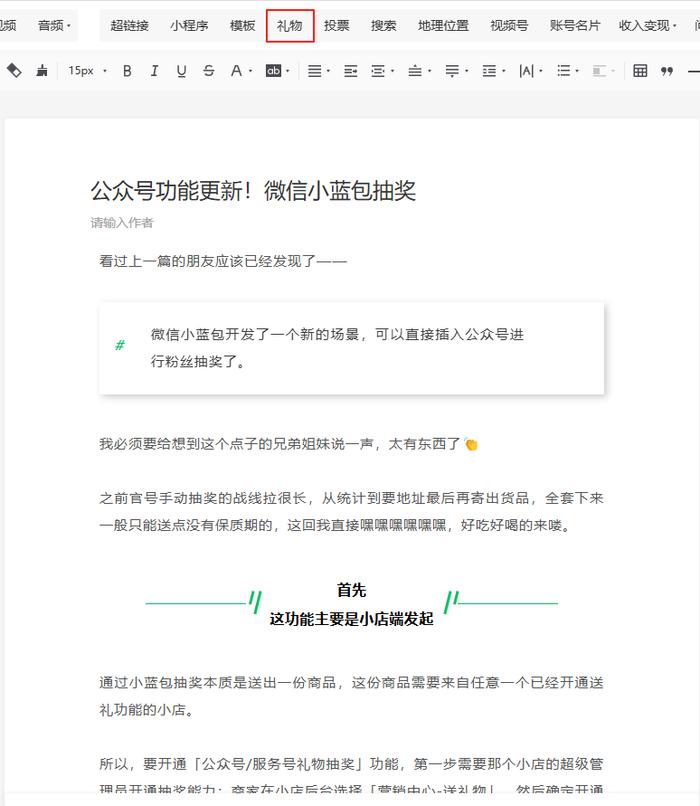Toggle bold formatting

tap(127, 71)
